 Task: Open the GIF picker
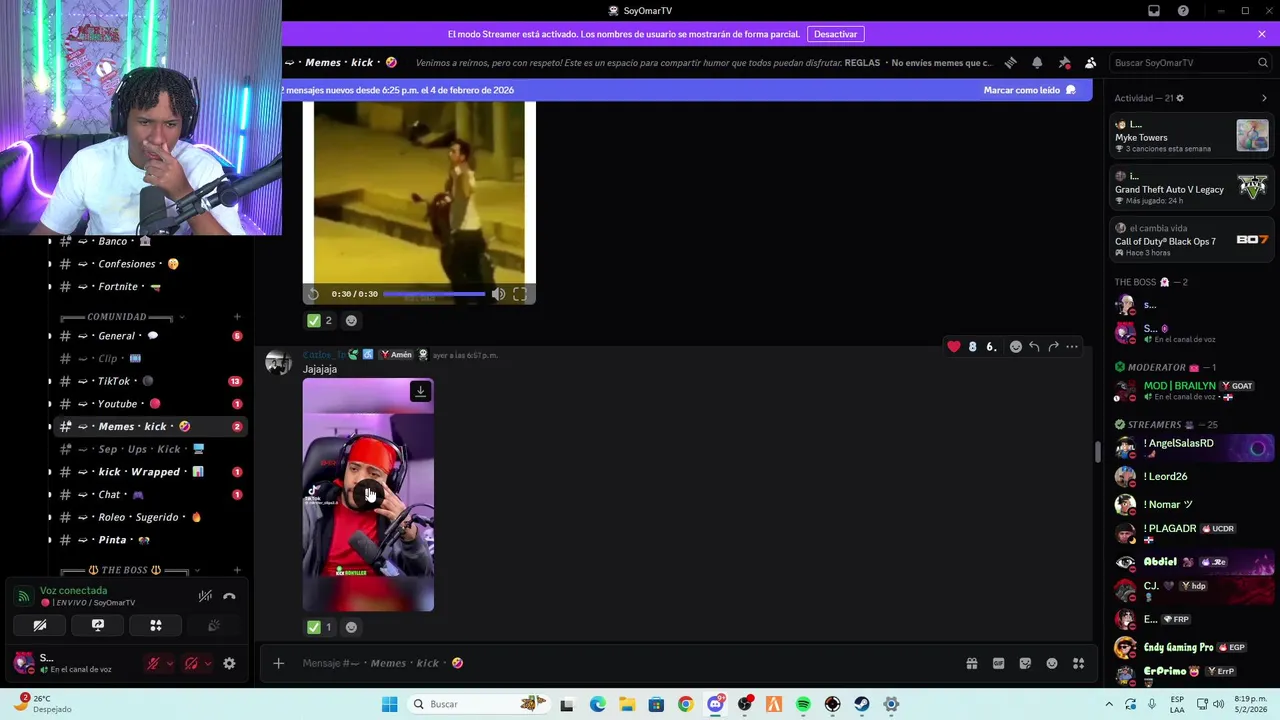click(998, 663)
